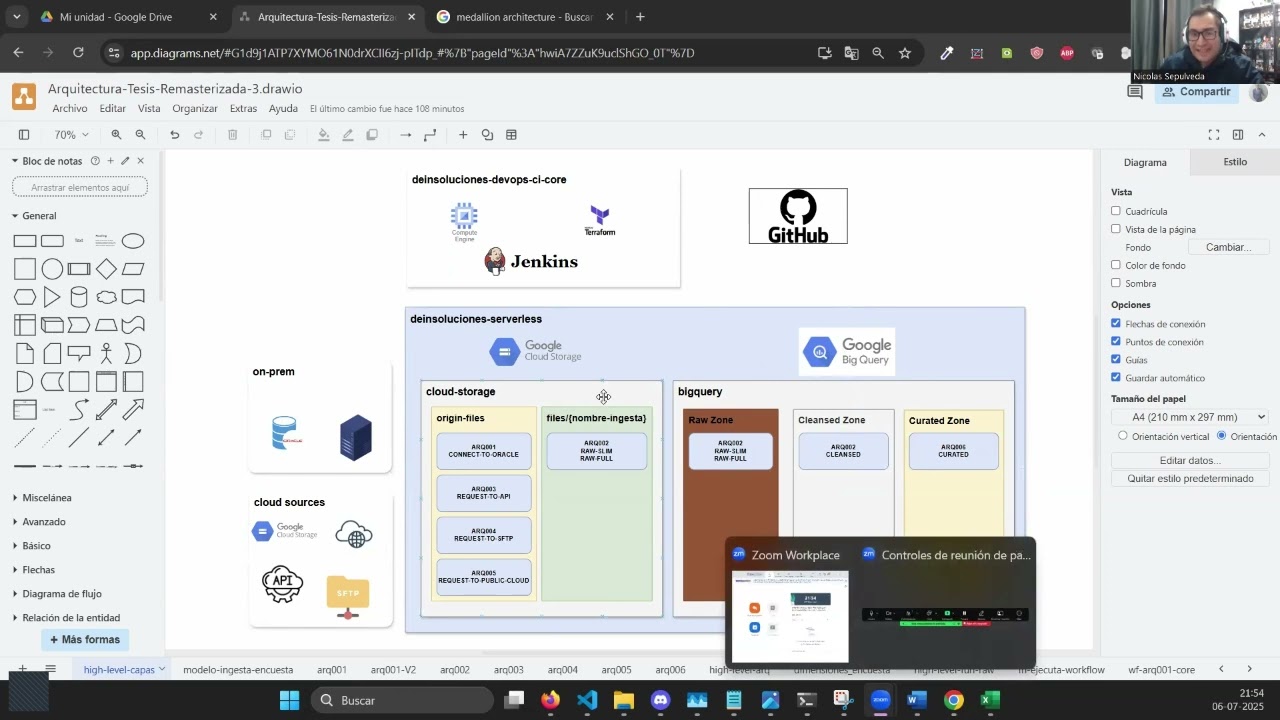Click the zoom out magnifier icon

coord(140,135)
